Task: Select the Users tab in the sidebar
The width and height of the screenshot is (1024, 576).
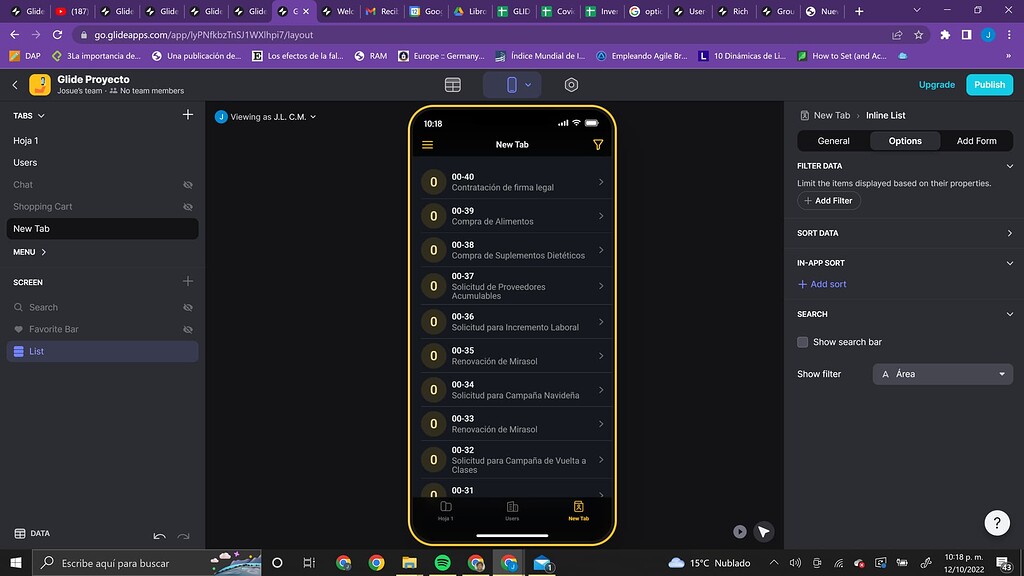Action: 30,162
